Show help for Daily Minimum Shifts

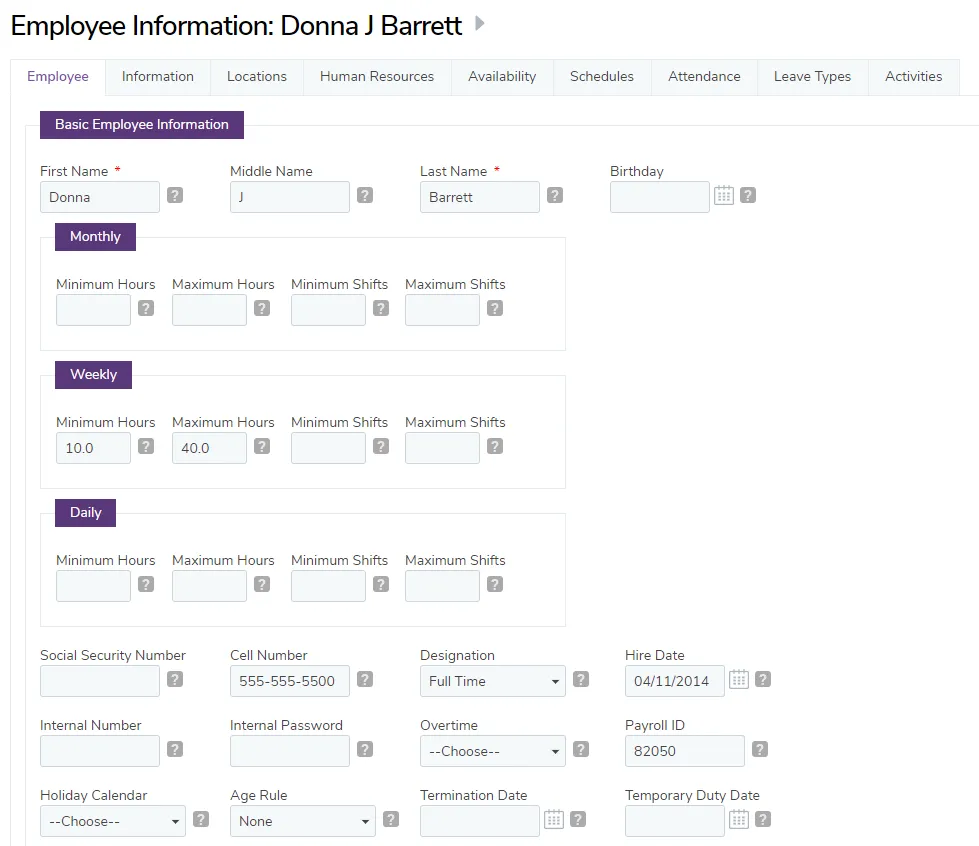coord(381,584)
